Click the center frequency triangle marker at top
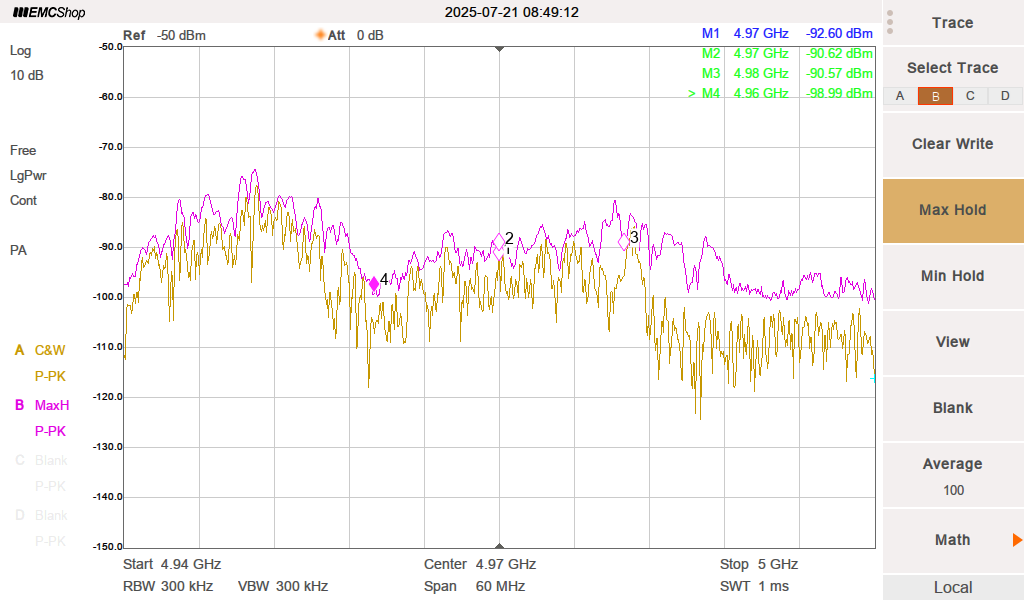The image size is (1024, 600). (500, 49)
